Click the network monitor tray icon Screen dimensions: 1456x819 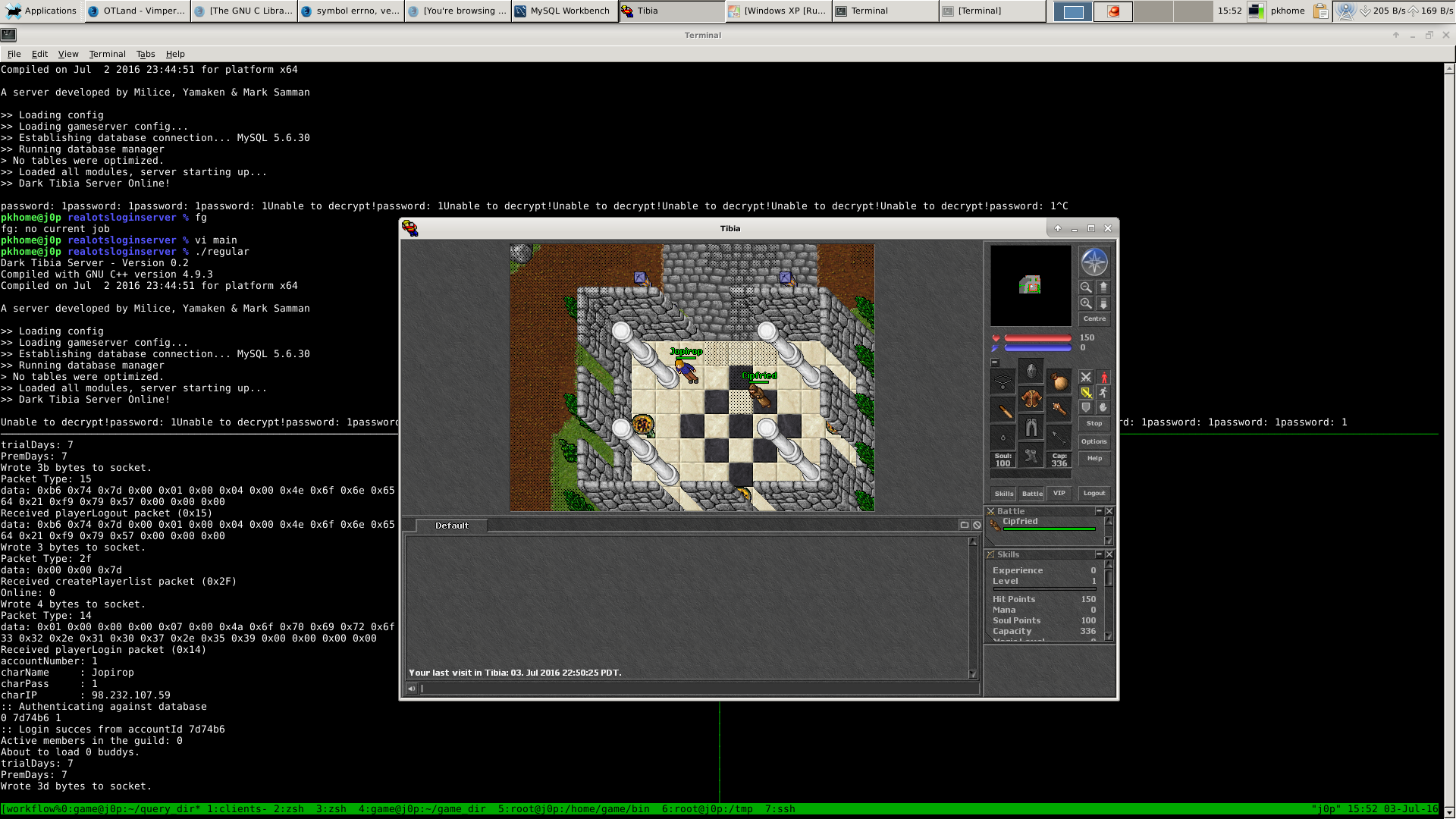point(1345,11)
